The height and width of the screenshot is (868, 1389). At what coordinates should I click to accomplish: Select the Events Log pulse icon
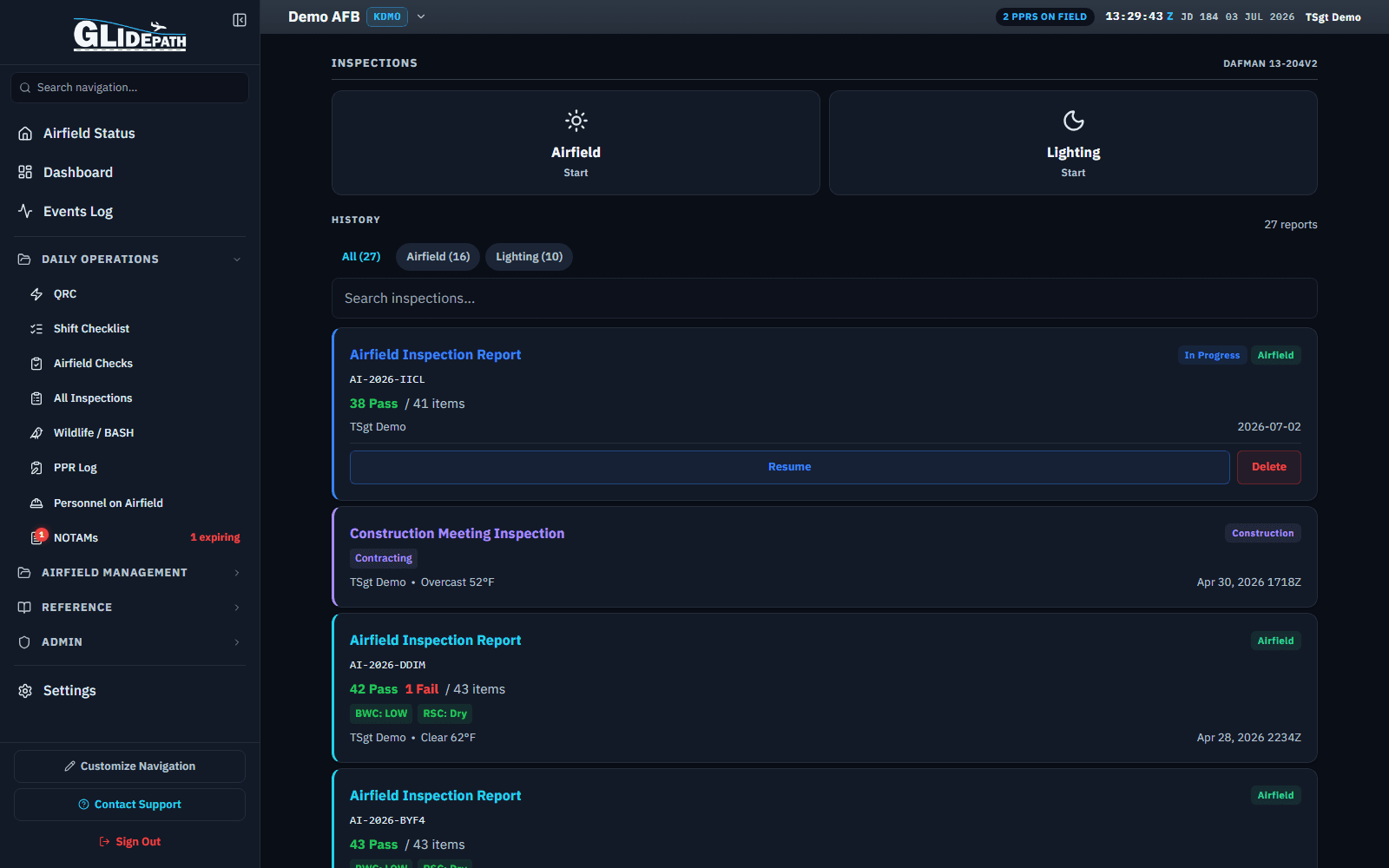pos(25,212)
